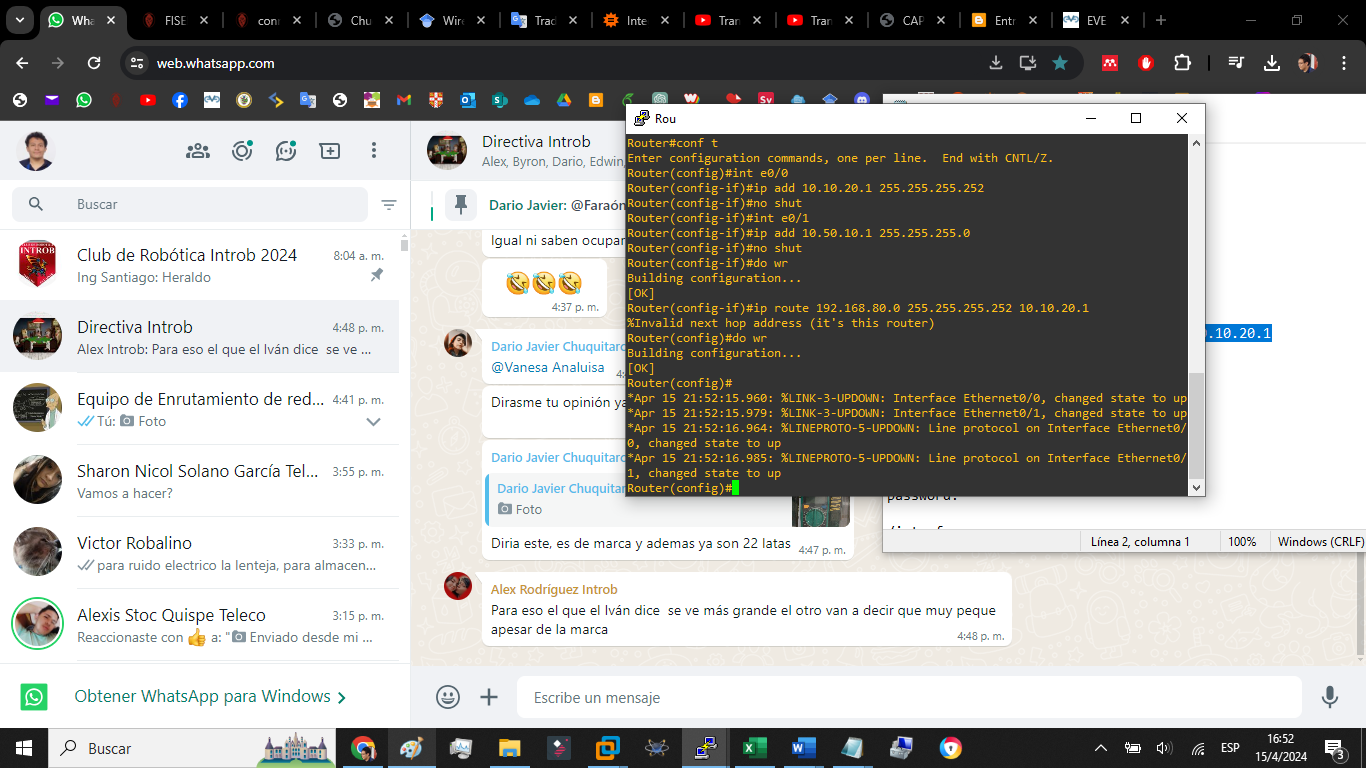The height and width of the screenshot is (768, 1366).
Task: Click the volume icon in system tray
Action: pyautogui.click(x=1164, y=748)
